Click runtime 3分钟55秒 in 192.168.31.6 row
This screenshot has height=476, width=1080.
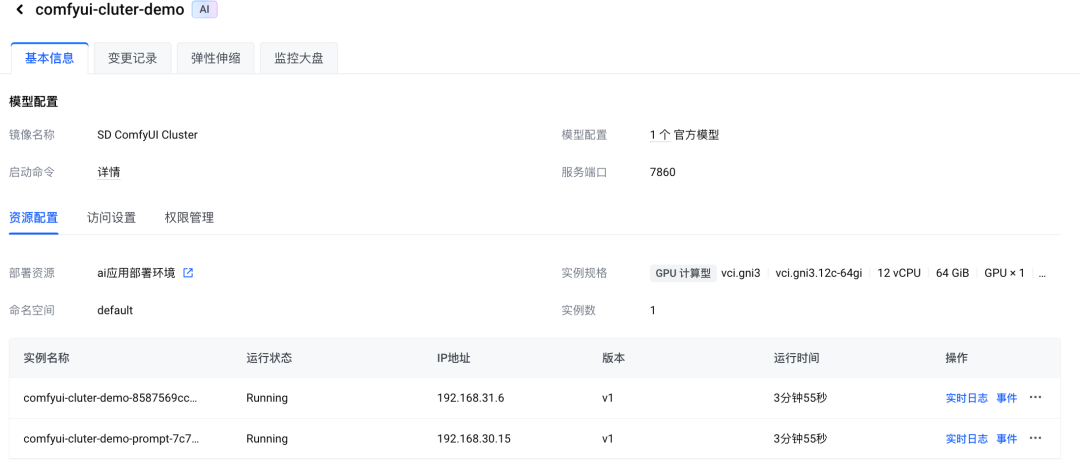click(x=800, y=397)
